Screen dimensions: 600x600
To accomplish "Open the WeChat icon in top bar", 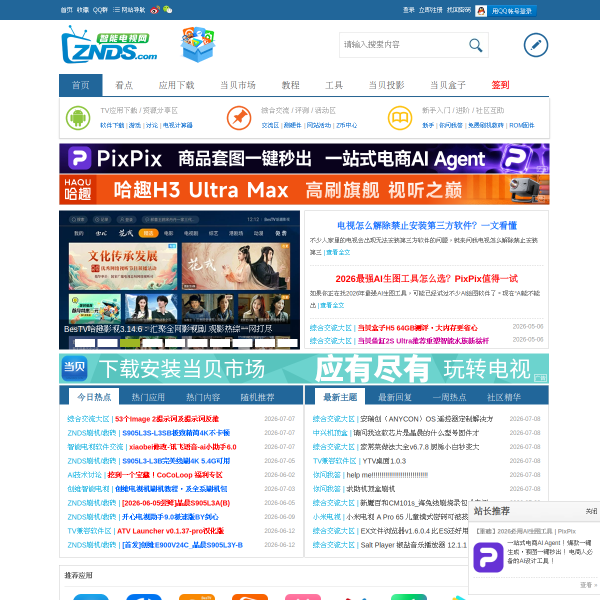I will (x=168, y=10).
